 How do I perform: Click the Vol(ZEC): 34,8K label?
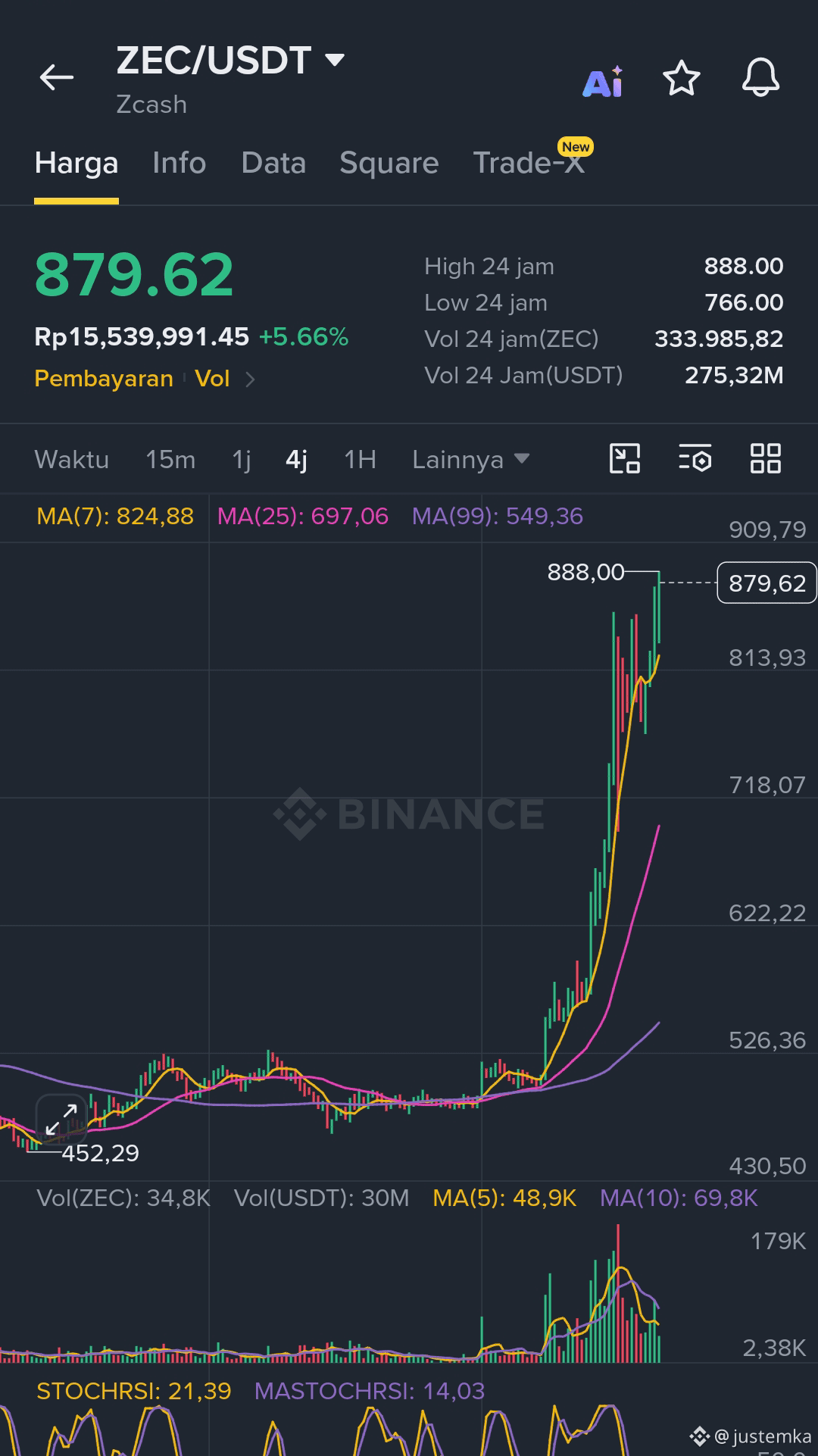[123, 1198]
